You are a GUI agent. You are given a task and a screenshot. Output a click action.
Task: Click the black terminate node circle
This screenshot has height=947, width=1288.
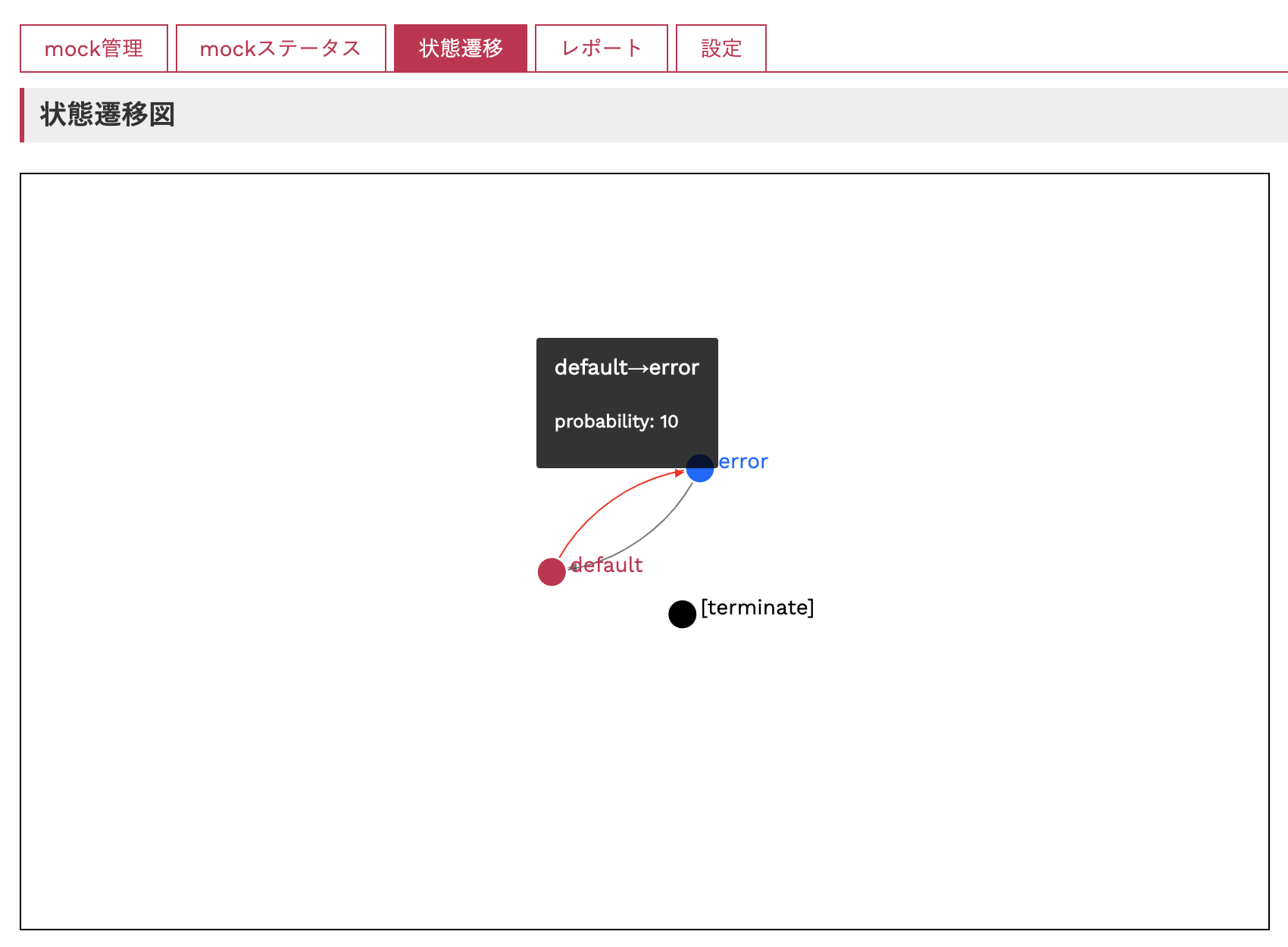coord(682,614)
